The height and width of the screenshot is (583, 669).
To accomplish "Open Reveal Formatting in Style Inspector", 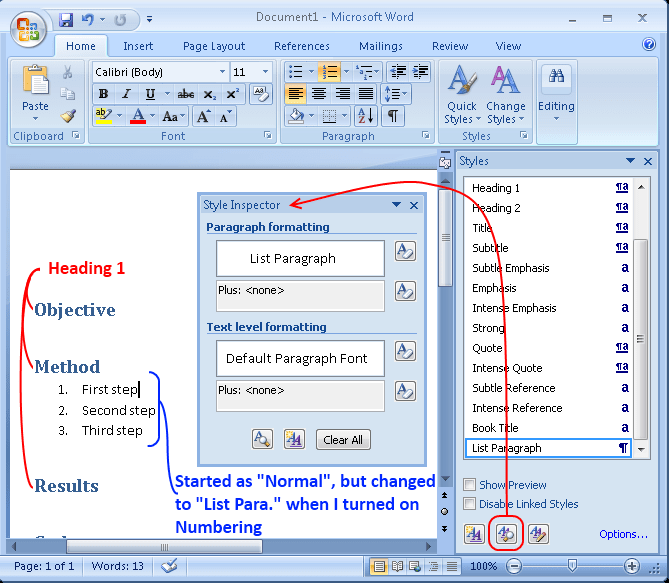I will (x=262, y=439).
